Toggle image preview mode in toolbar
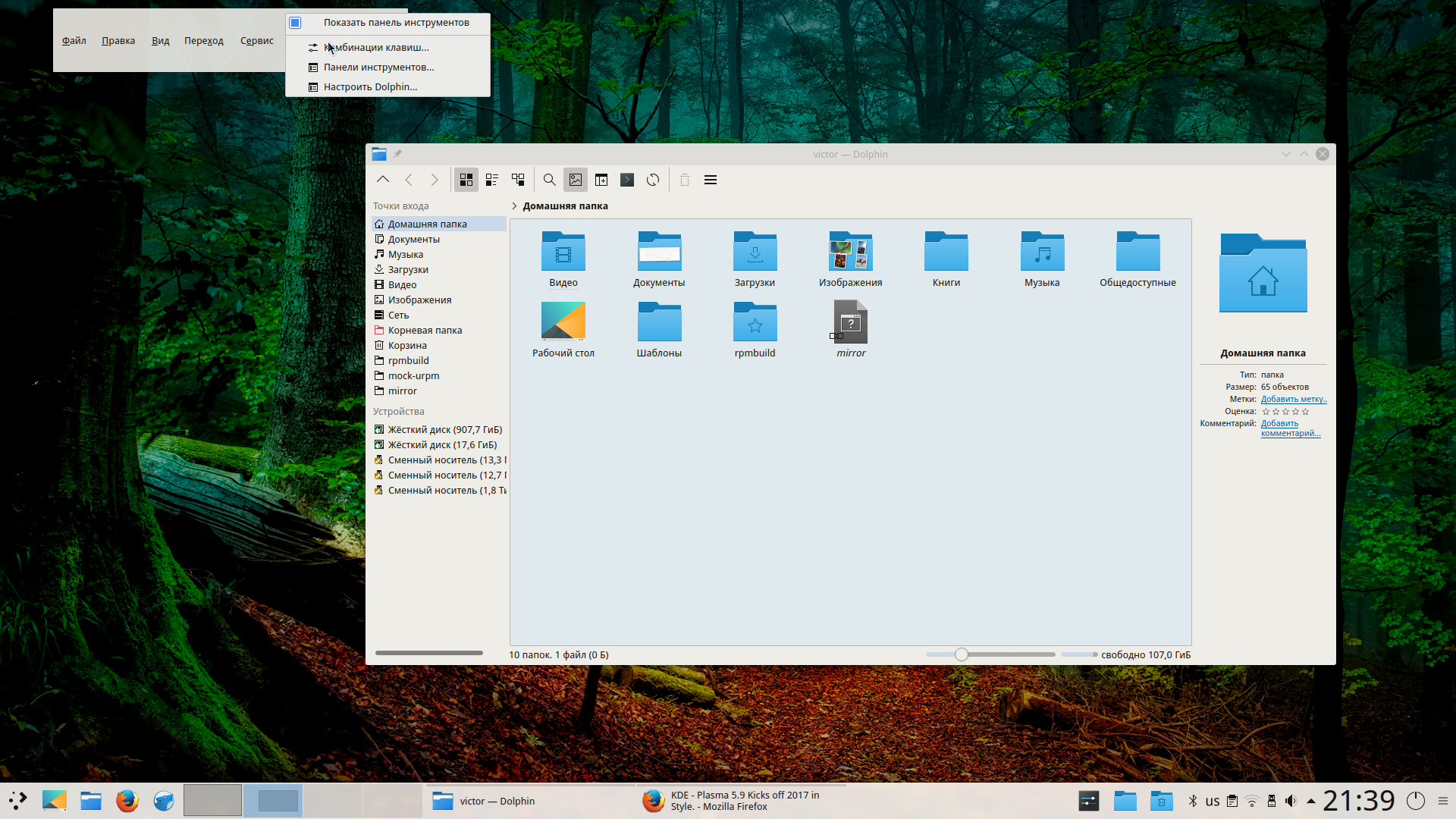 click(576, 180)
